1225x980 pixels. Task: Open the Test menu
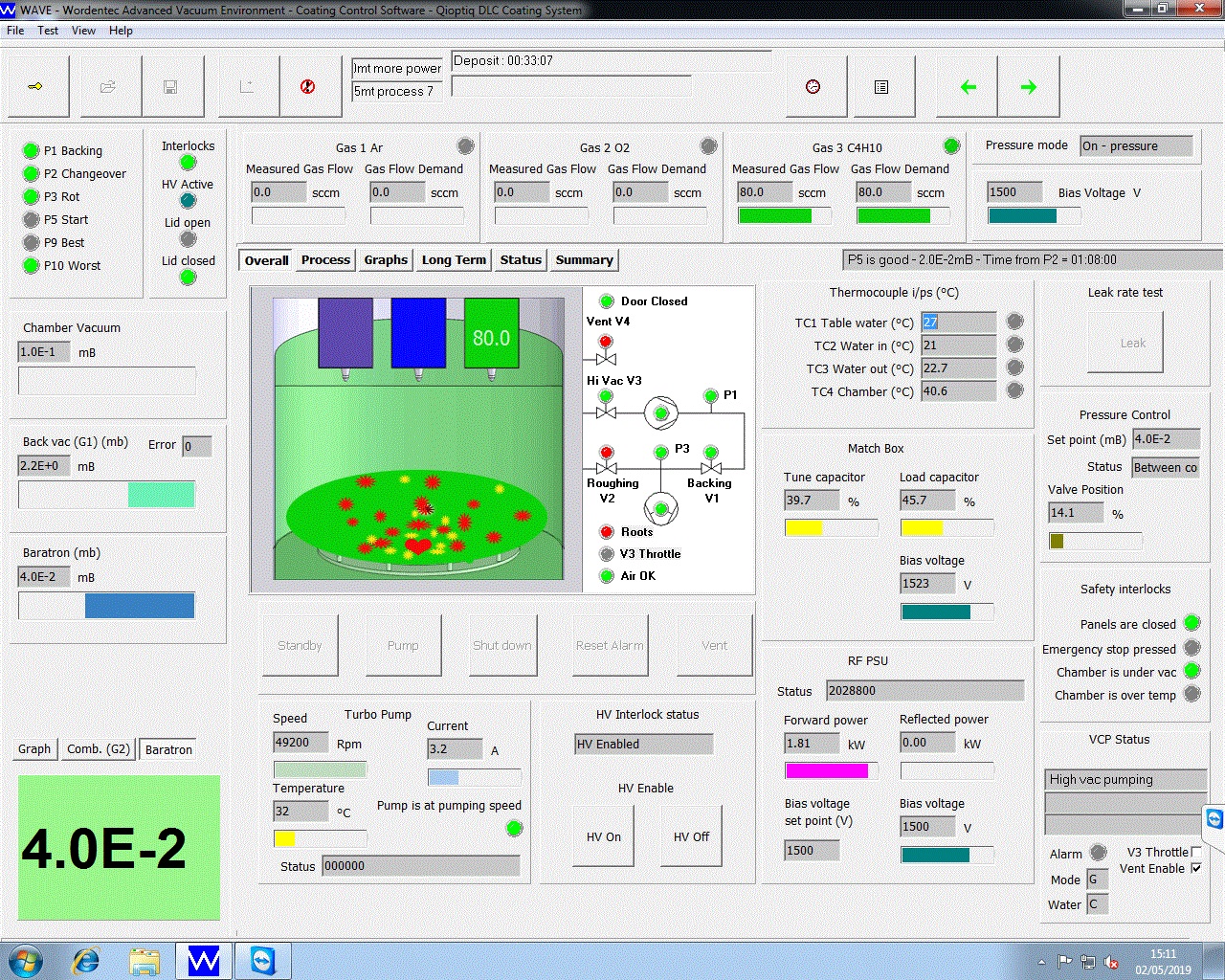(x=48, y=31)
